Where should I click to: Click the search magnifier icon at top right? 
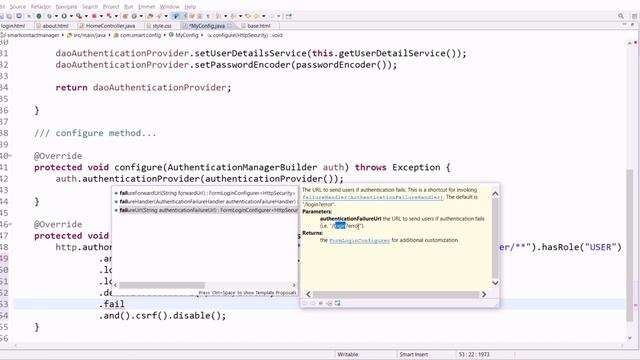pos(621,16)
